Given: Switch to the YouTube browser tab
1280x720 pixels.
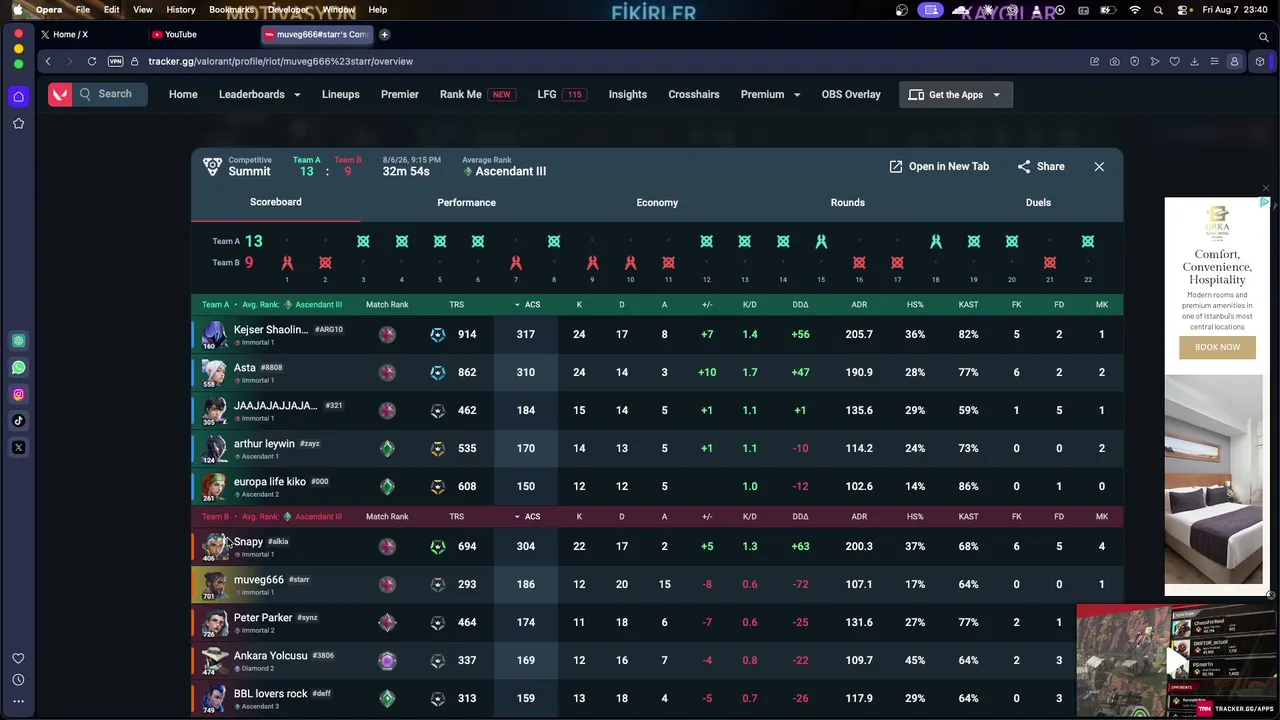Looking at the screenshot, I should pyautogui.click(x=200, y=34).
